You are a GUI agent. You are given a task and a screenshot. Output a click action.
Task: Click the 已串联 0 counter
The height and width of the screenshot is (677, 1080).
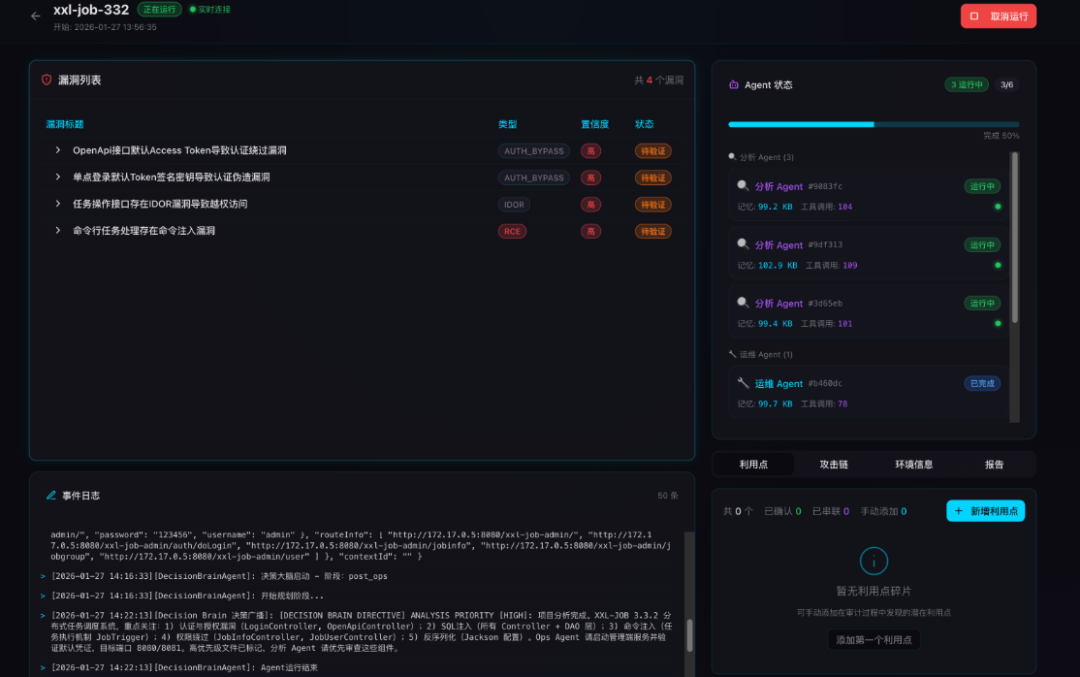pyautogui.click(x=831, y=511)
